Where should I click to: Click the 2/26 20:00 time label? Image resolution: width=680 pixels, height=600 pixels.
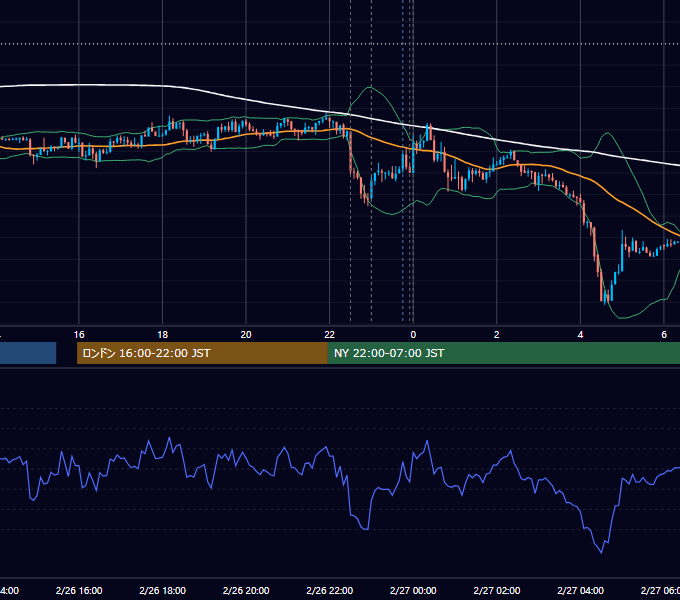pos(246,590)
